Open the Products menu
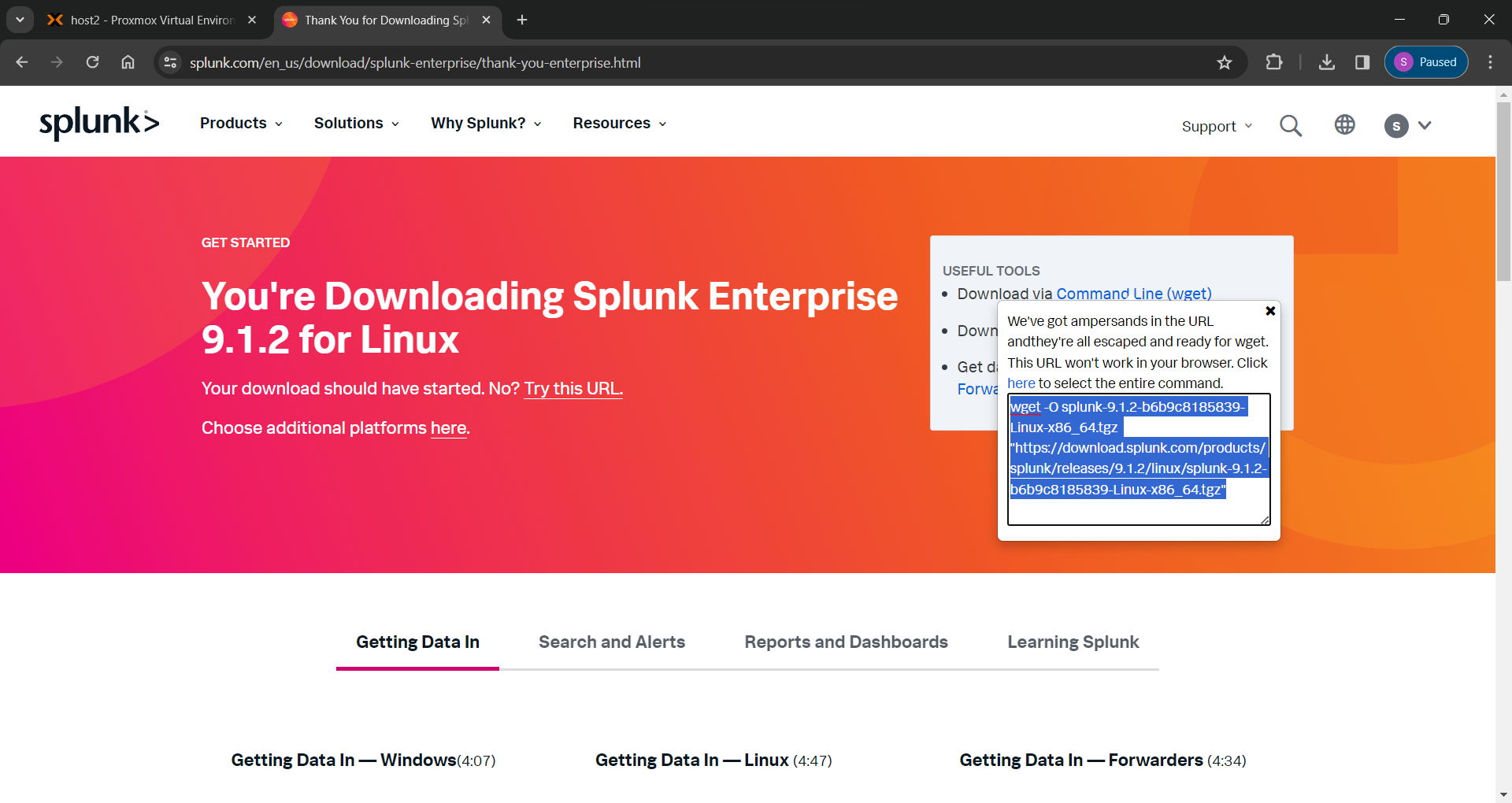 pyautogui.click(x=241, y=123)
